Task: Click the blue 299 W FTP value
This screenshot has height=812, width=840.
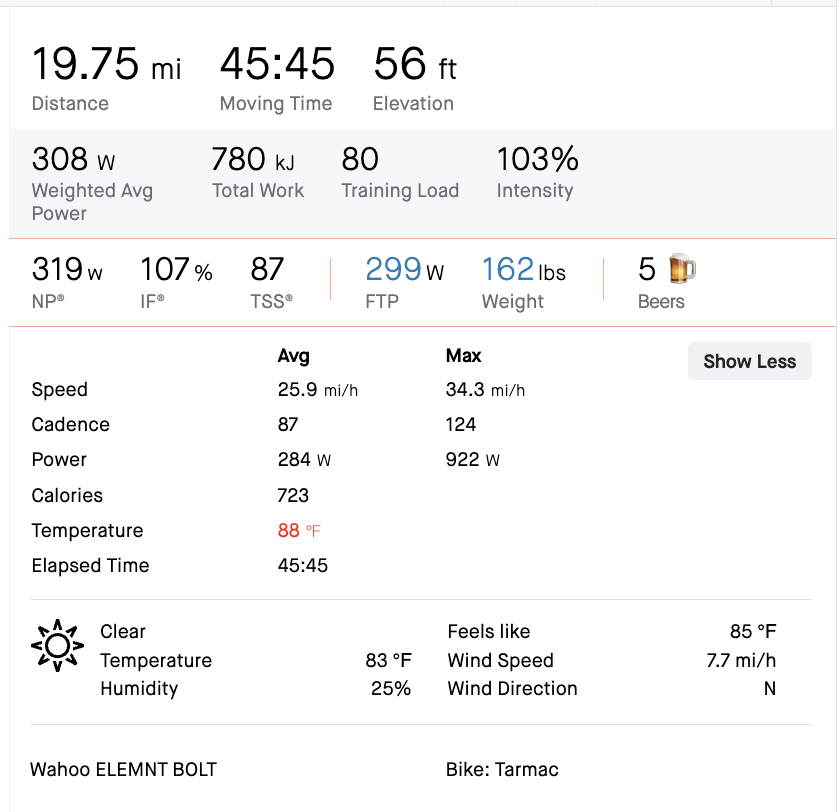Action: click(404, 270)
